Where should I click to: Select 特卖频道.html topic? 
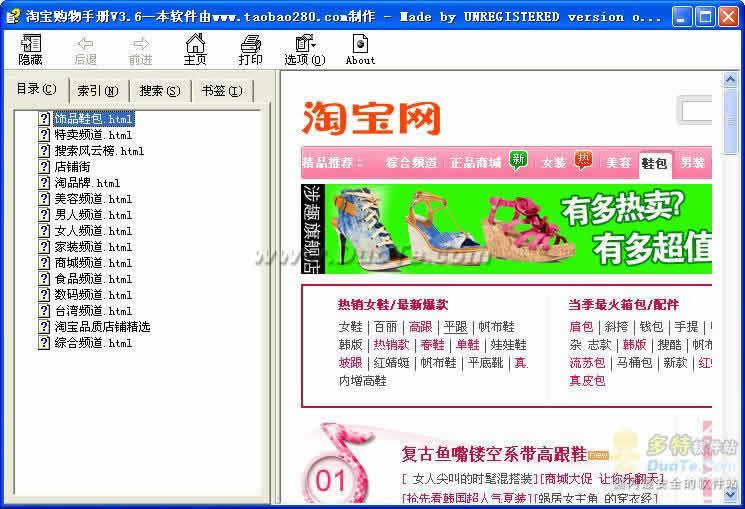click(93, 135)
